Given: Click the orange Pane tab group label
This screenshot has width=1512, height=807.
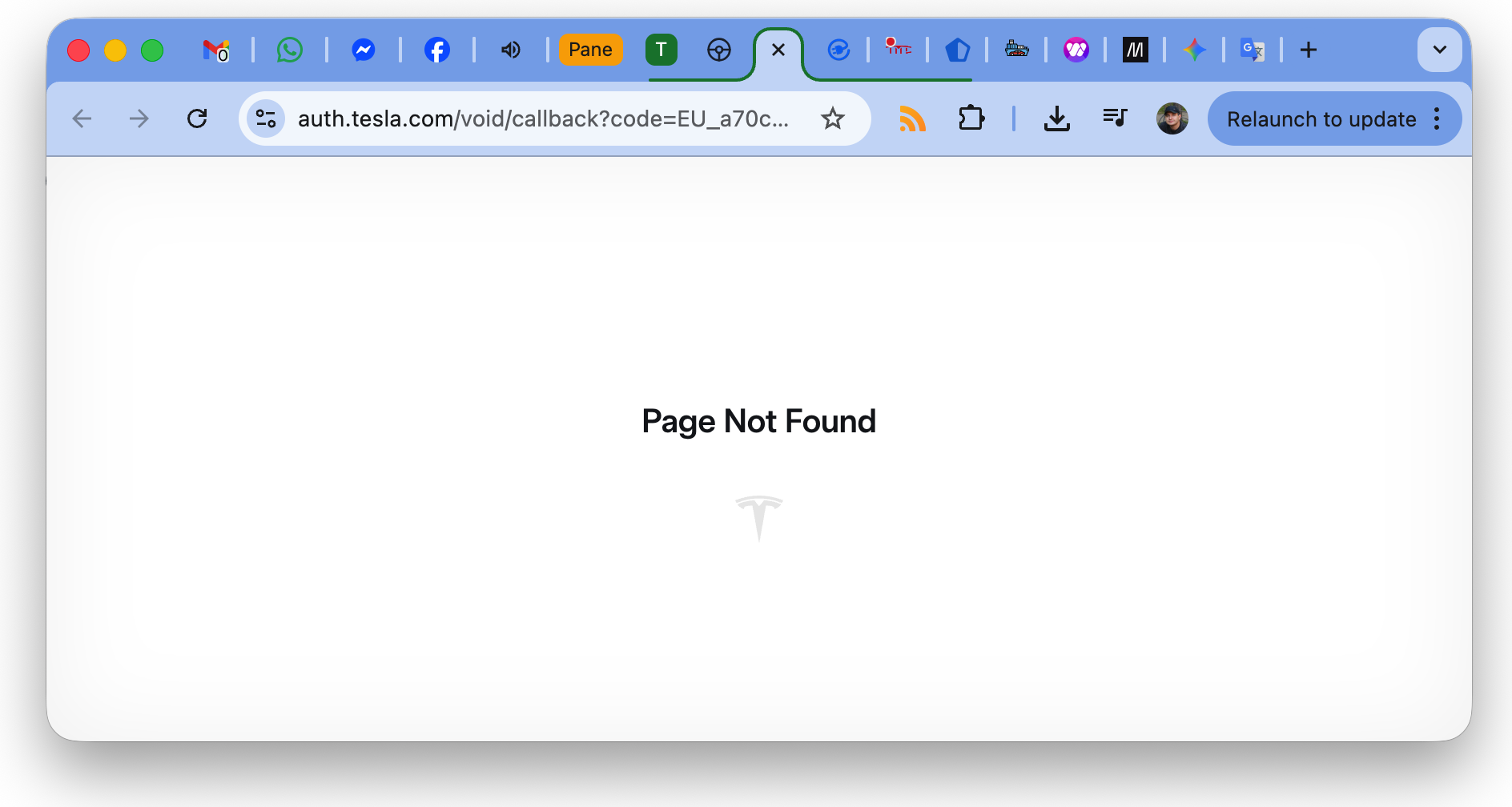Looking at the screenshot, I should tap(590, 50).
